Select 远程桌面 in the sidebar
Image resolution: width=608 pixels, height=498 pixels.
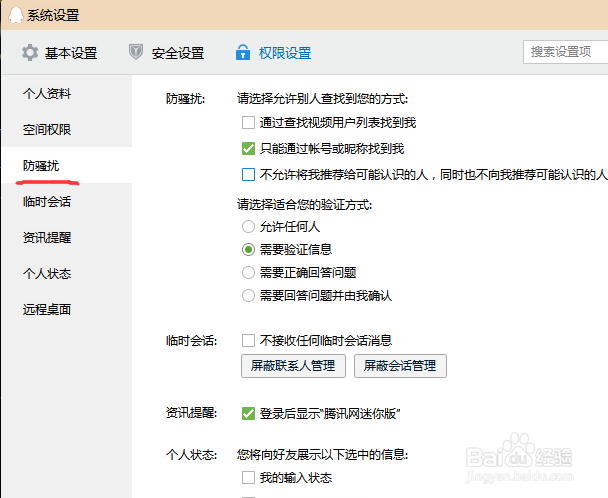pyautogui.click(x=47, y=310)
